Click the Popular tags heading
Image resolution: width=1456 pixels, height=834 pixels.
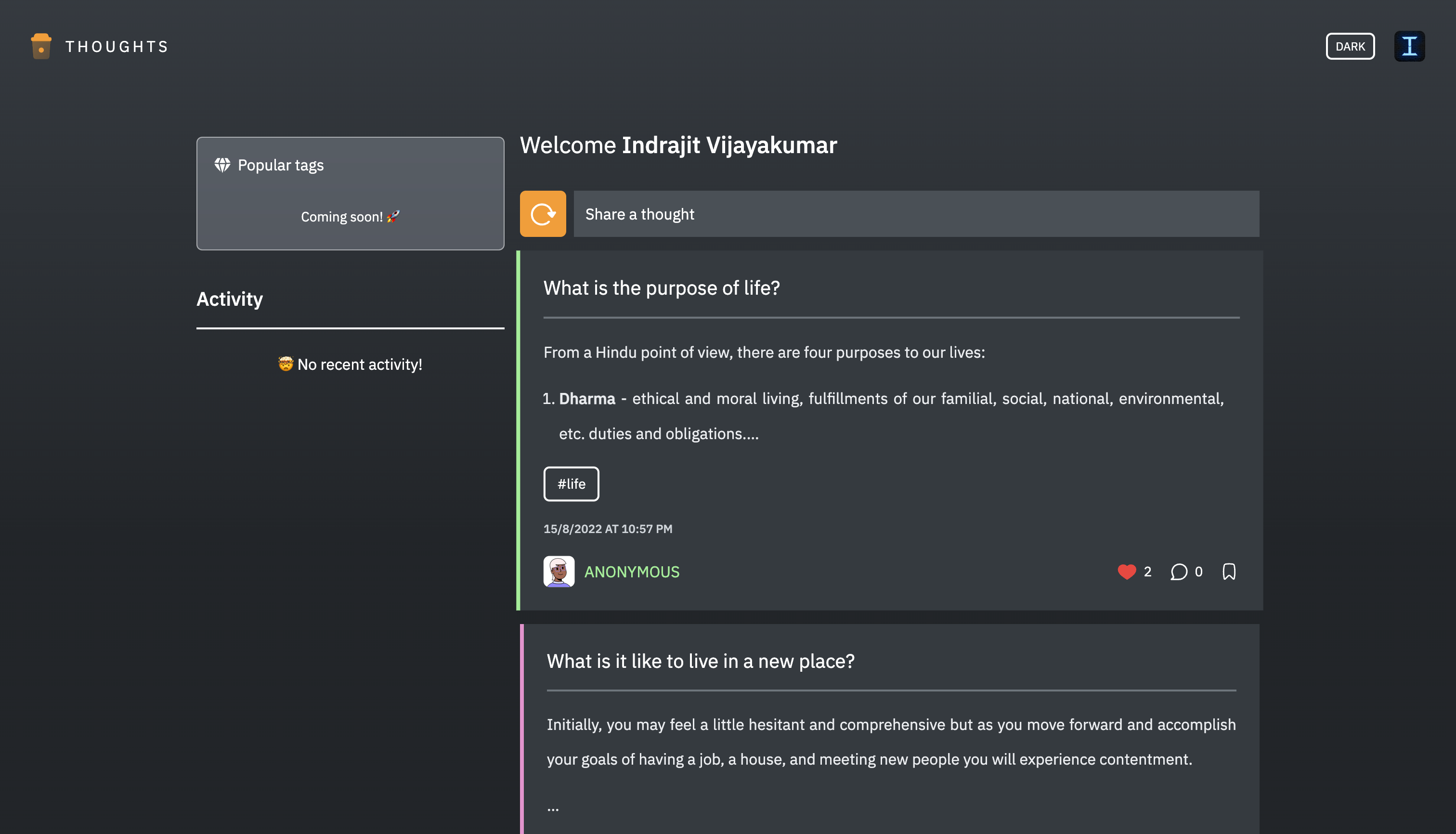click(281, 165)
